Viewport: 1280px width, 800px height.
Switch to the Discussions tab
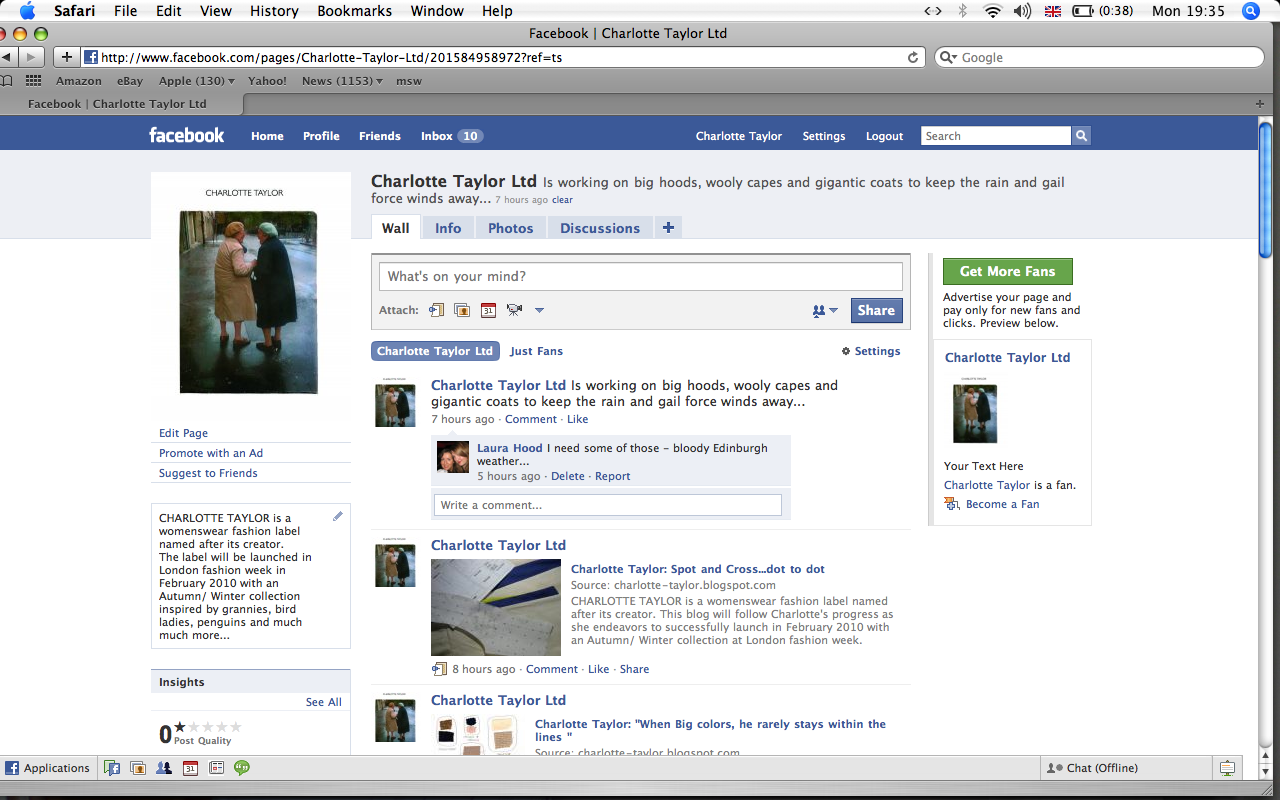click(600, 228)
